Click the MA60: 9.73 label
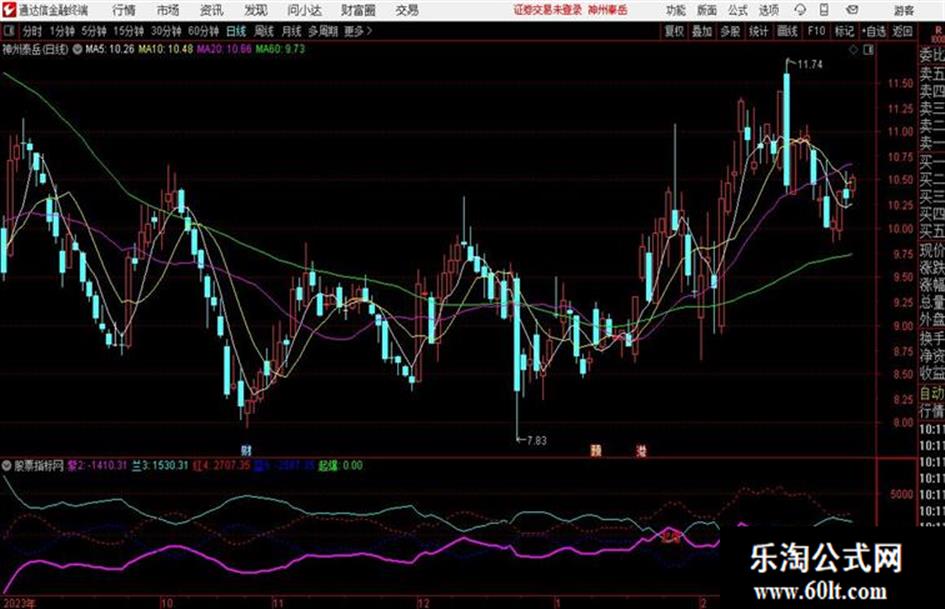The height and width of the screenshot is (609, 945). click(x=280, y=49)
